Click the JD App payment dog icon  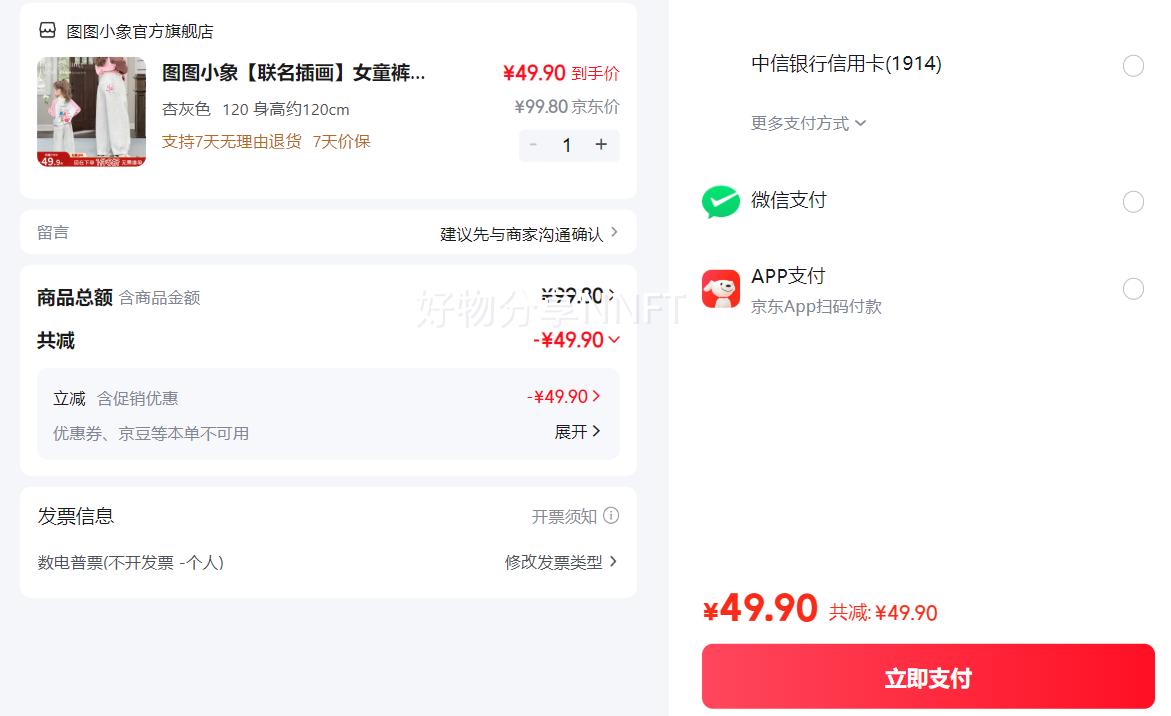(x=721, y=289)
